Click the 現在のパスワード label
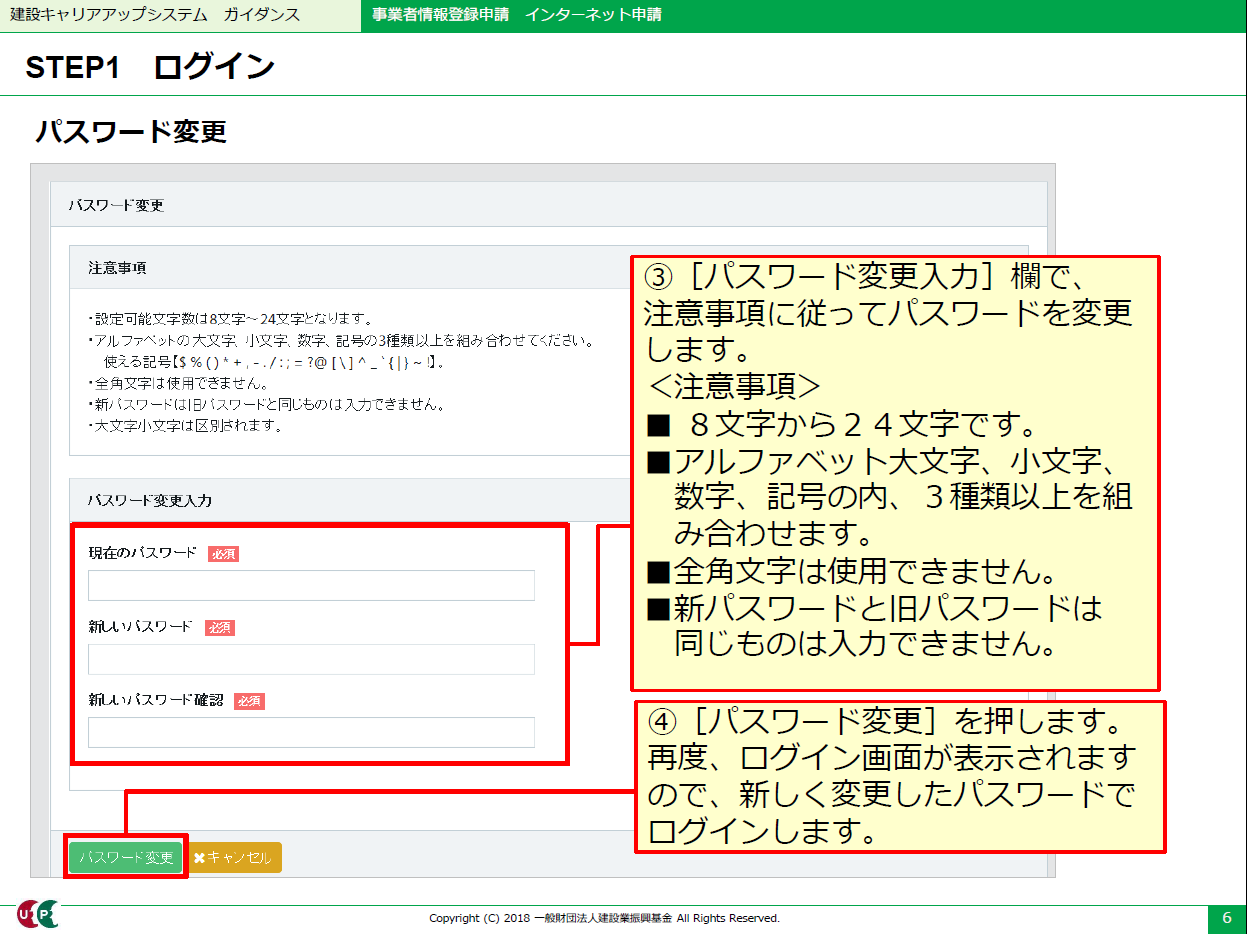Image resolution: width=1247 pixels, height=934 pixels. tap(143, 553)
